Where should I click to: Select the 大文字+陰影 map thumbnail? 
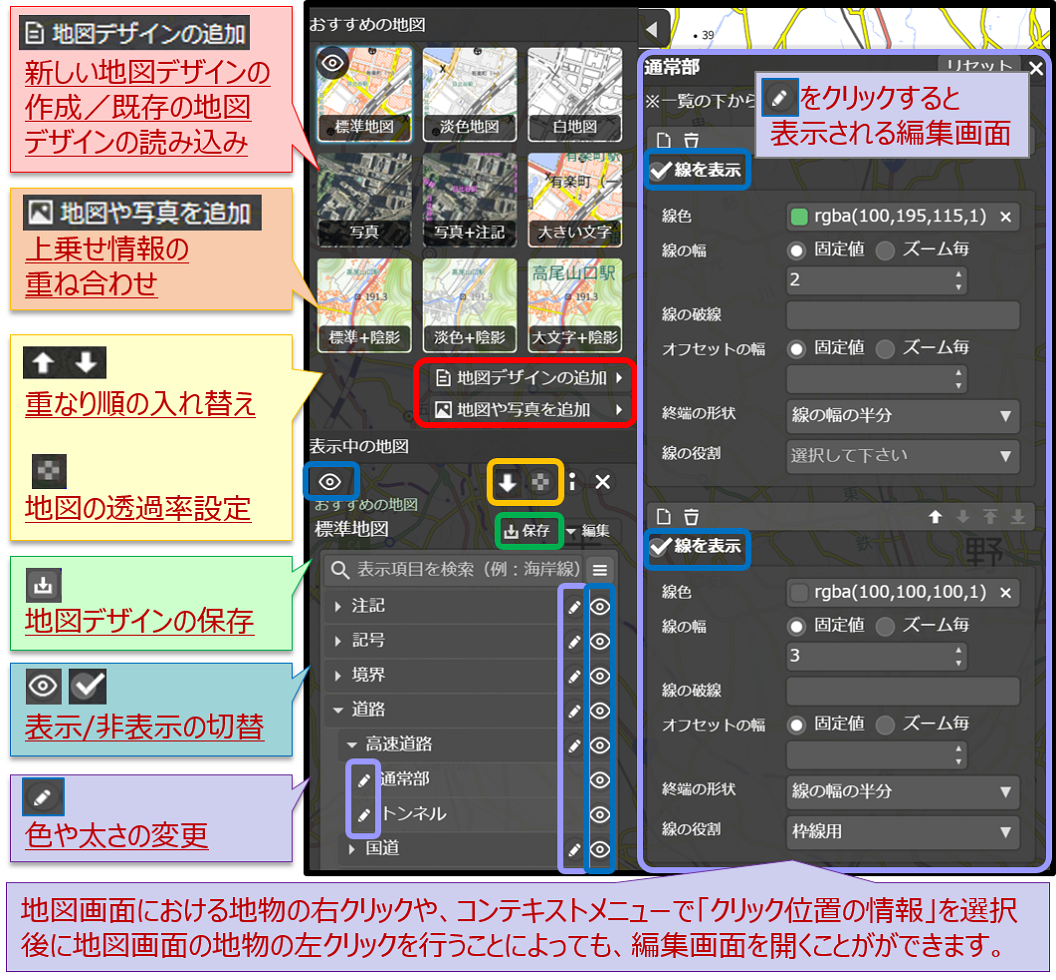(x=574, y=305)
